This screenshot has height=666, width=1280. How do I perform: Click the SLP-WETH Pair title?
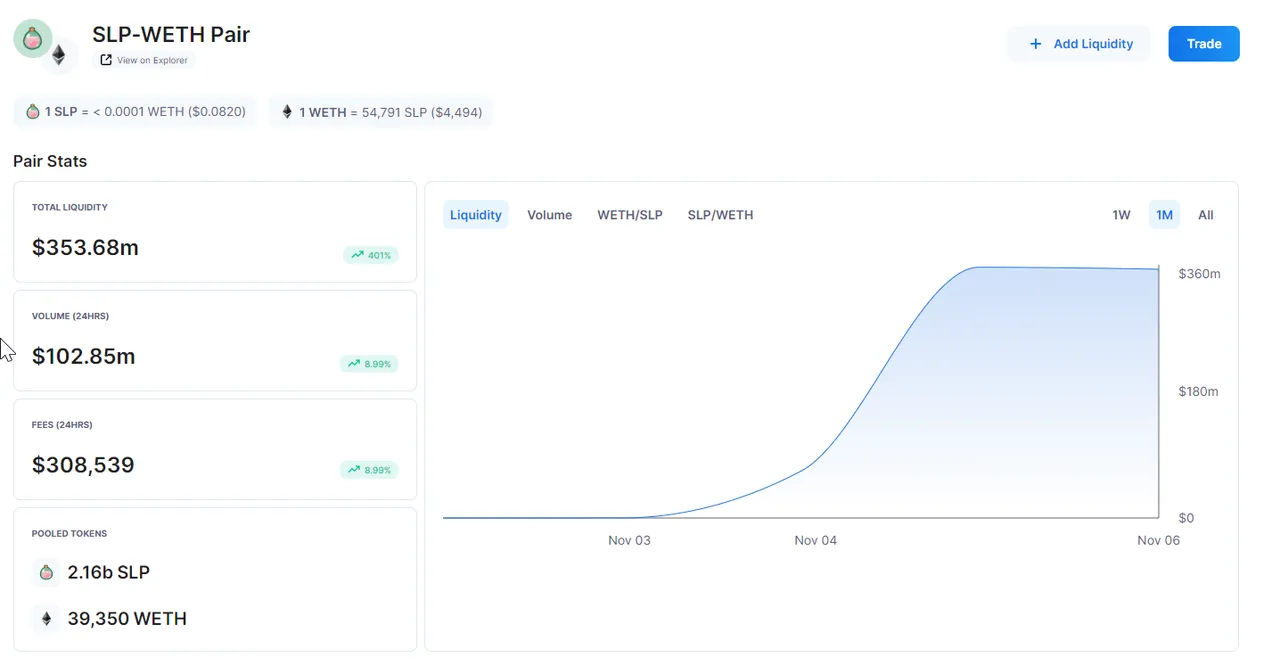tap(171, 34)
